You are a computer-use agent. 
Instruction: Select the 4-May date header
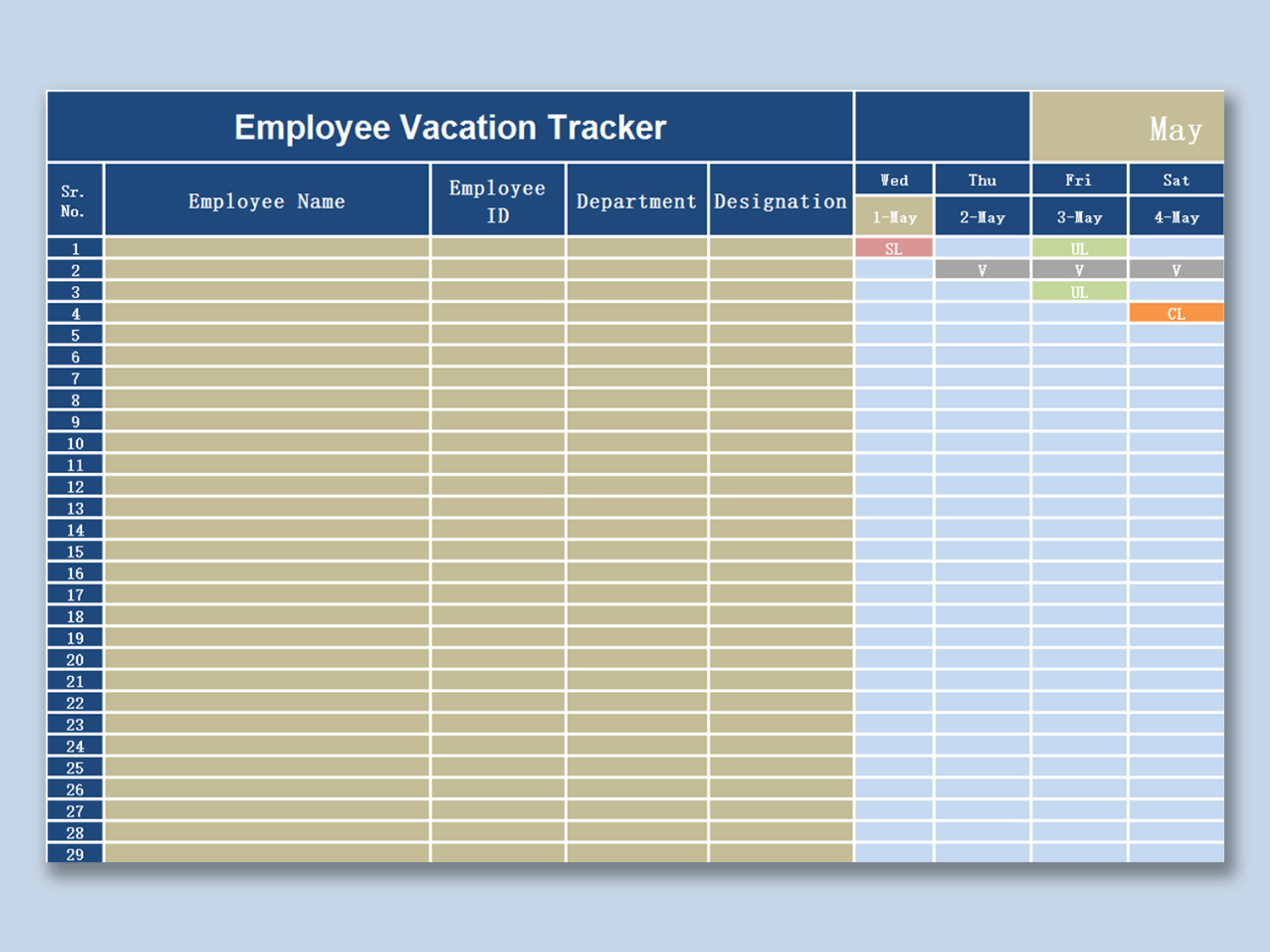(x=1175, y=217)
